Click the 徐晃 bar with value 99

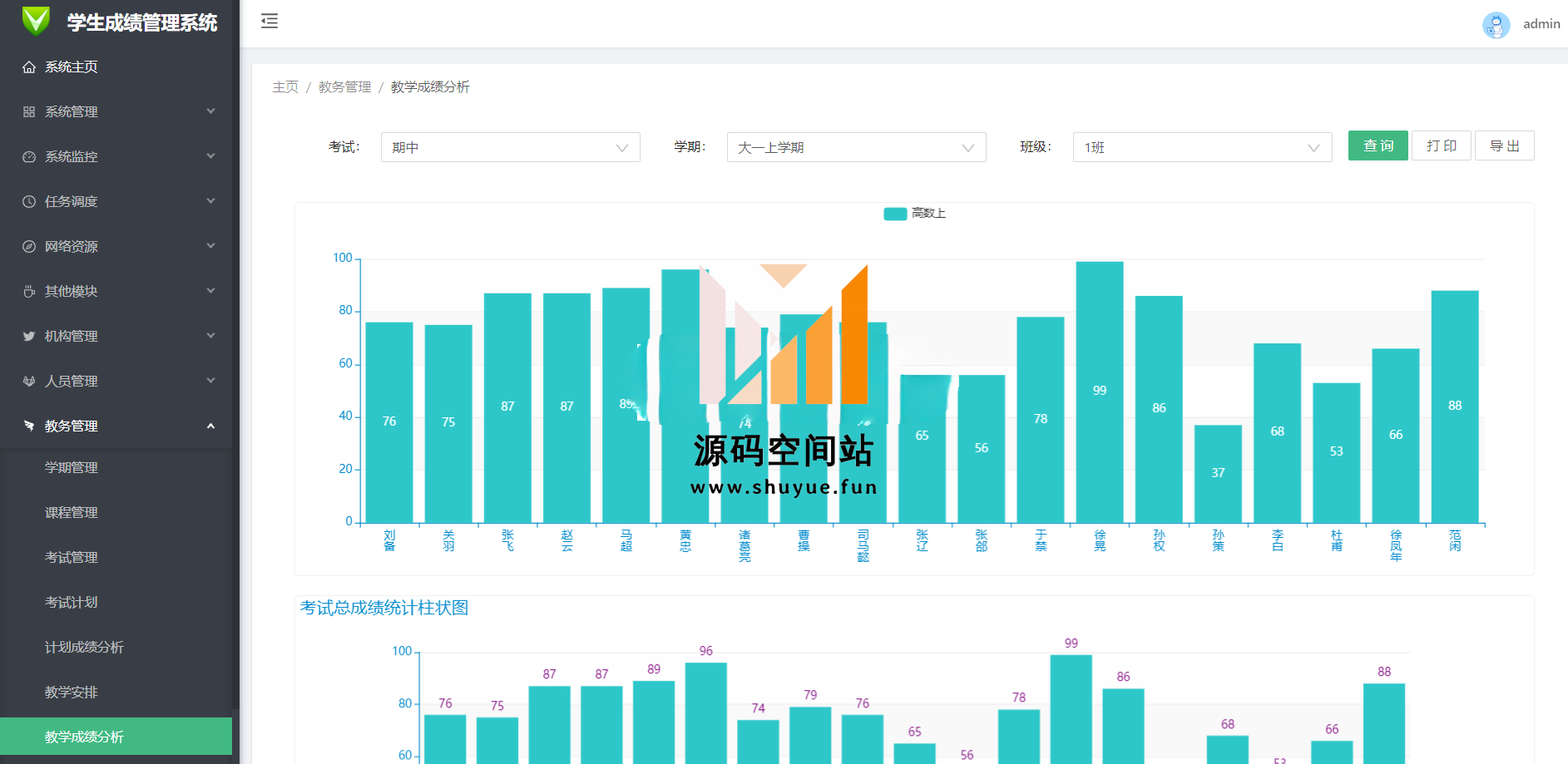click(1100, 392)
